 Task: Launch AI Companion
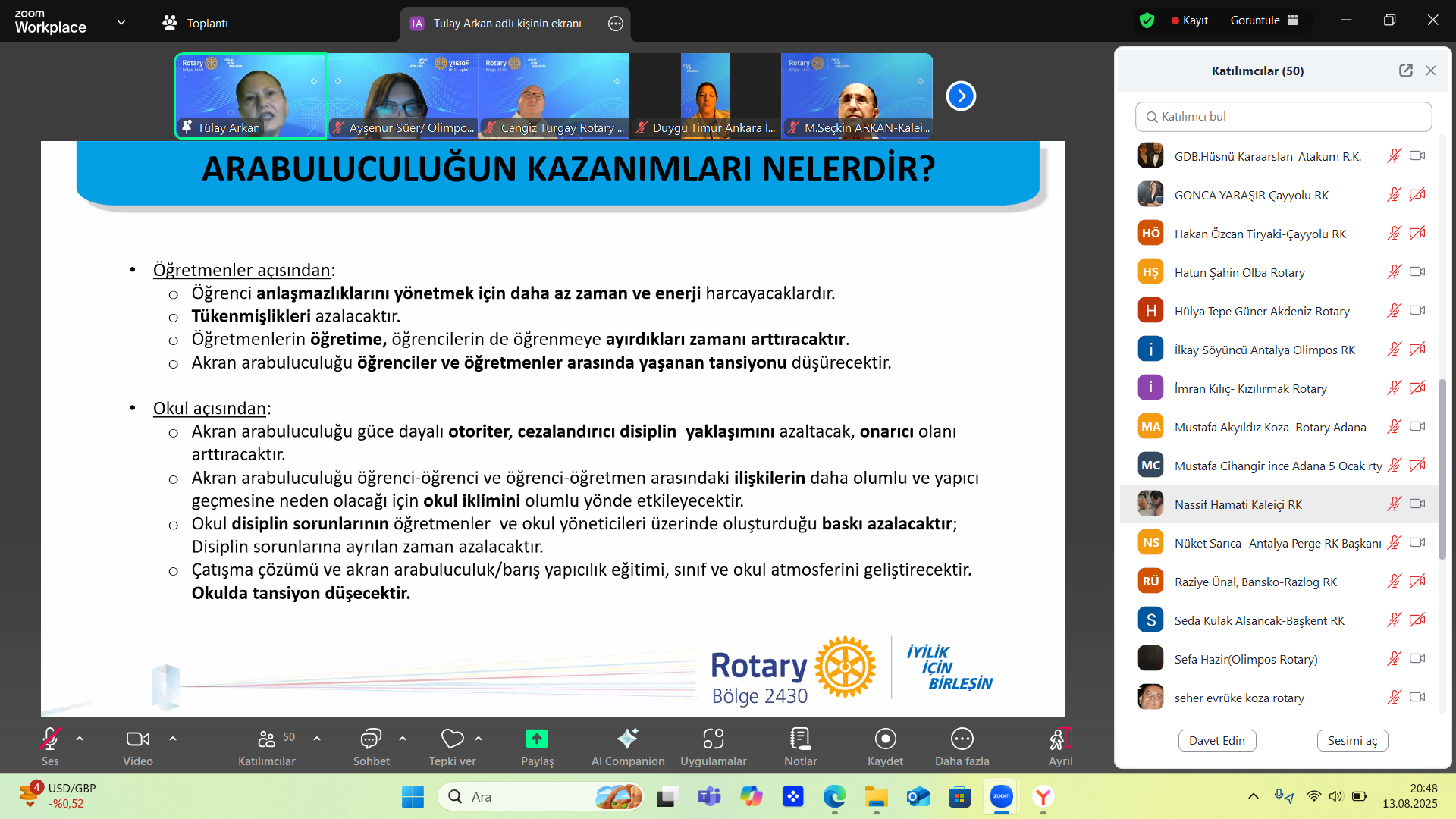(628, 746)
